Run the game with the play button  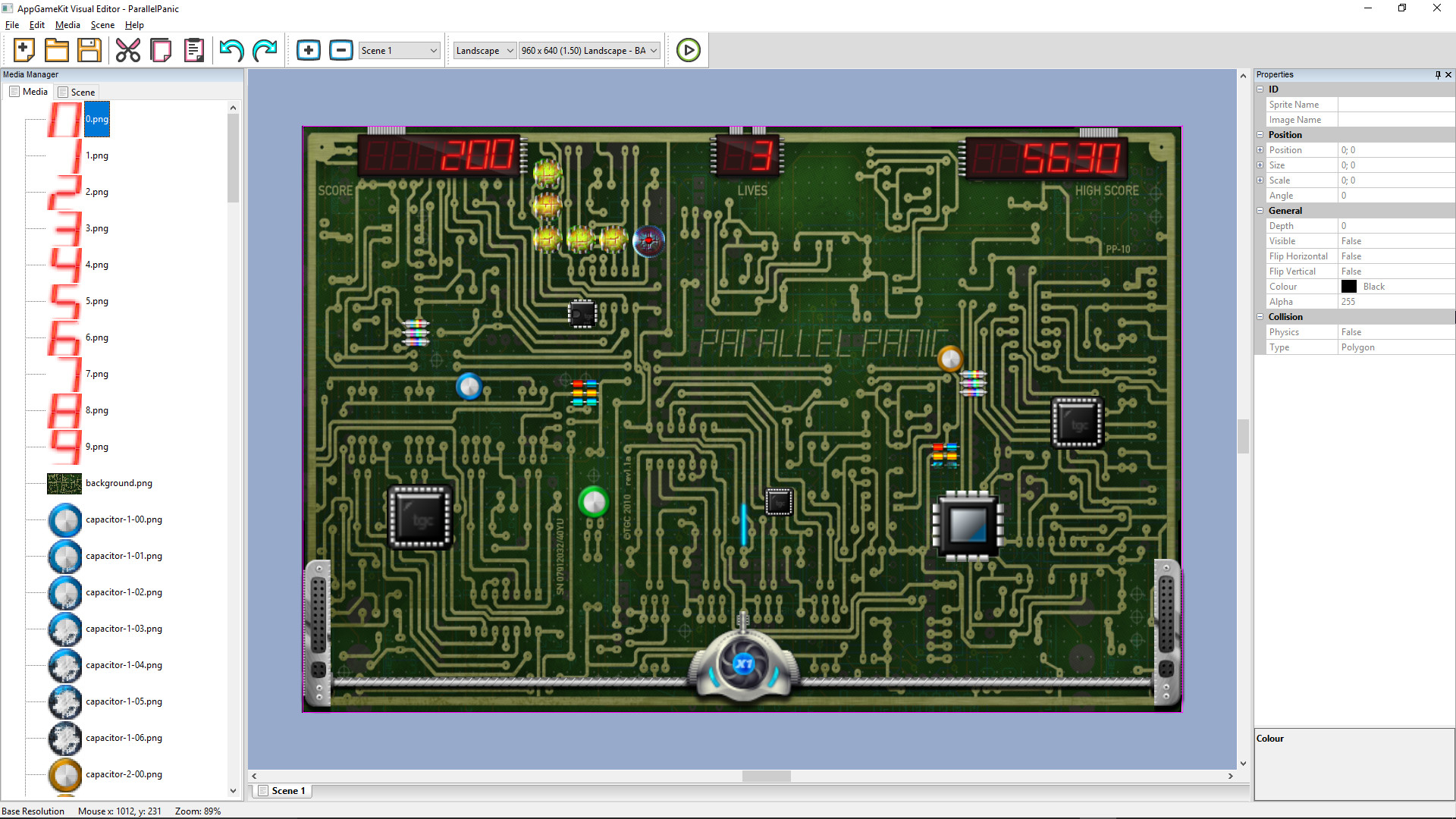point(688,49)
